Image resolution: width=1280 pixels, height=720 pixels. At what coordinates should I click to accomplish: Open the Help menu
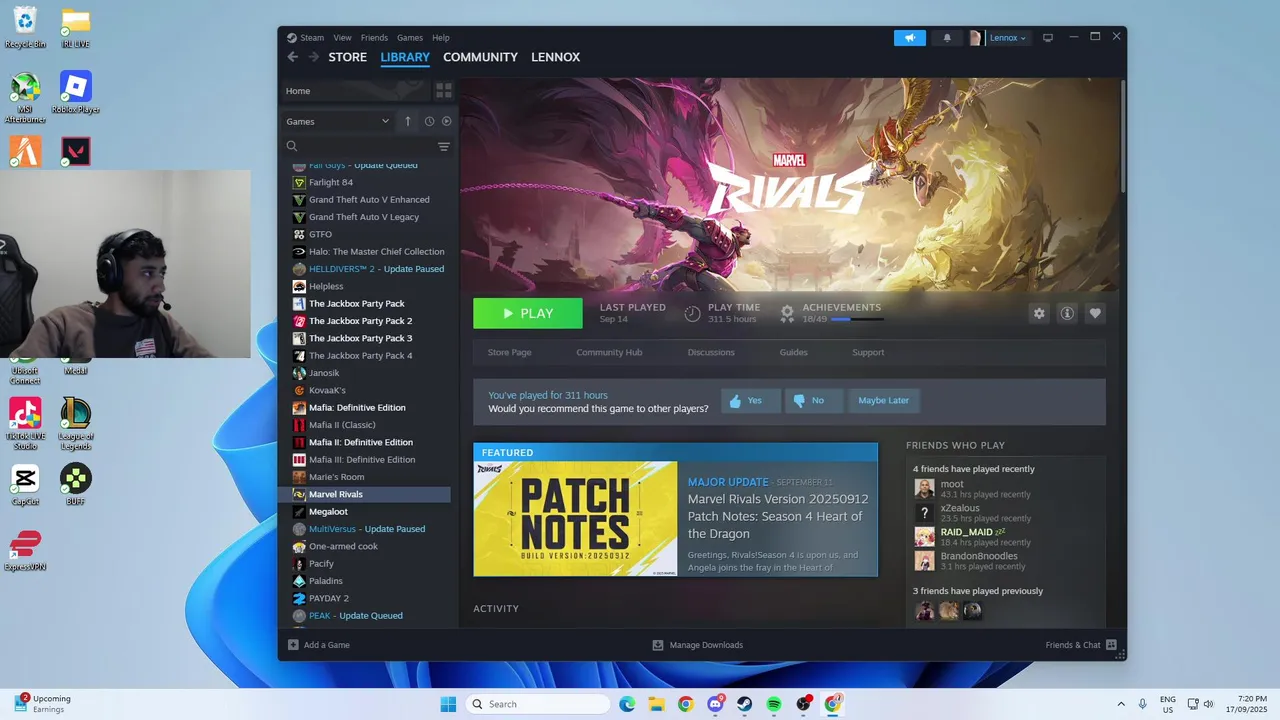(x=441, y=38)
